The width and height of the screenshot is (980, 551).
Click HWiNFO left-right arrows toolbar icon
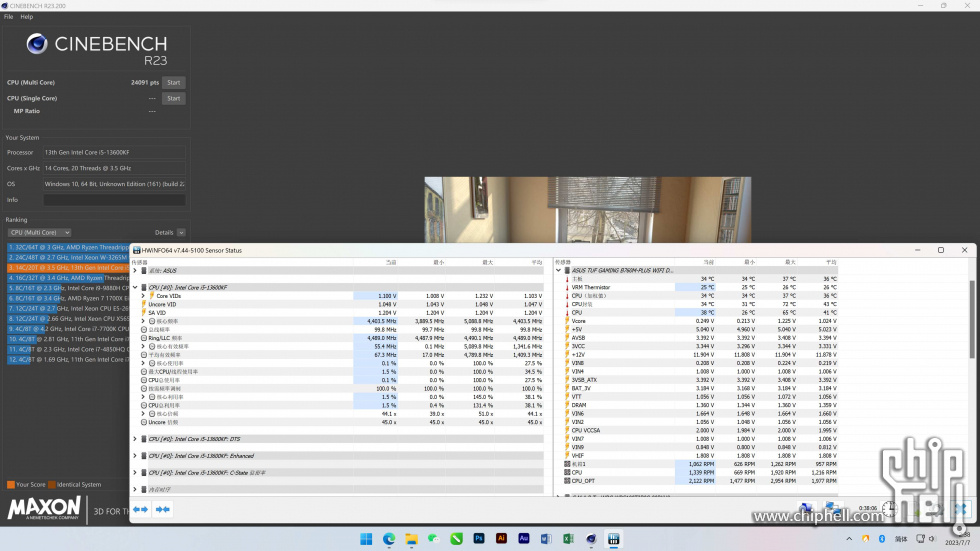click(x=141, y=510)
